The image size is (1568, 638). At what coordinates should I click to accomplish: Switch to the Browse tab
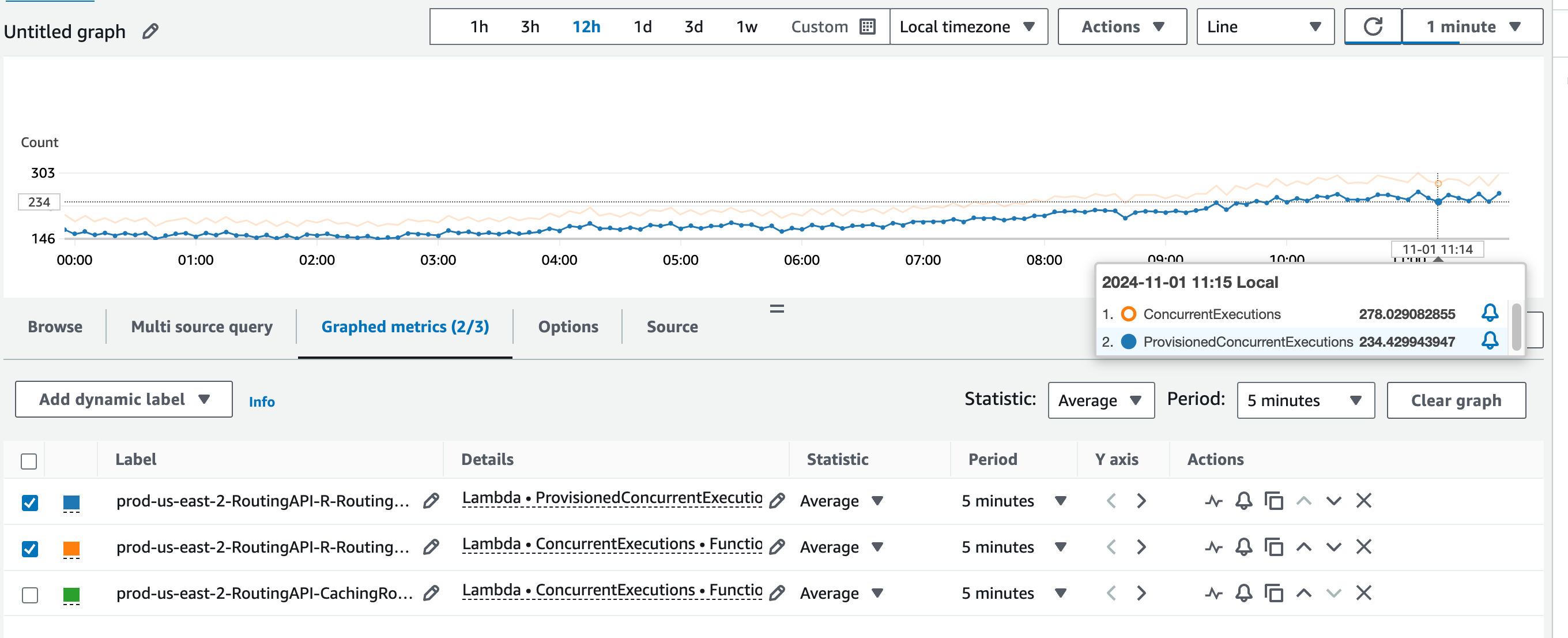pyautogui.click(x=55, y=326)
